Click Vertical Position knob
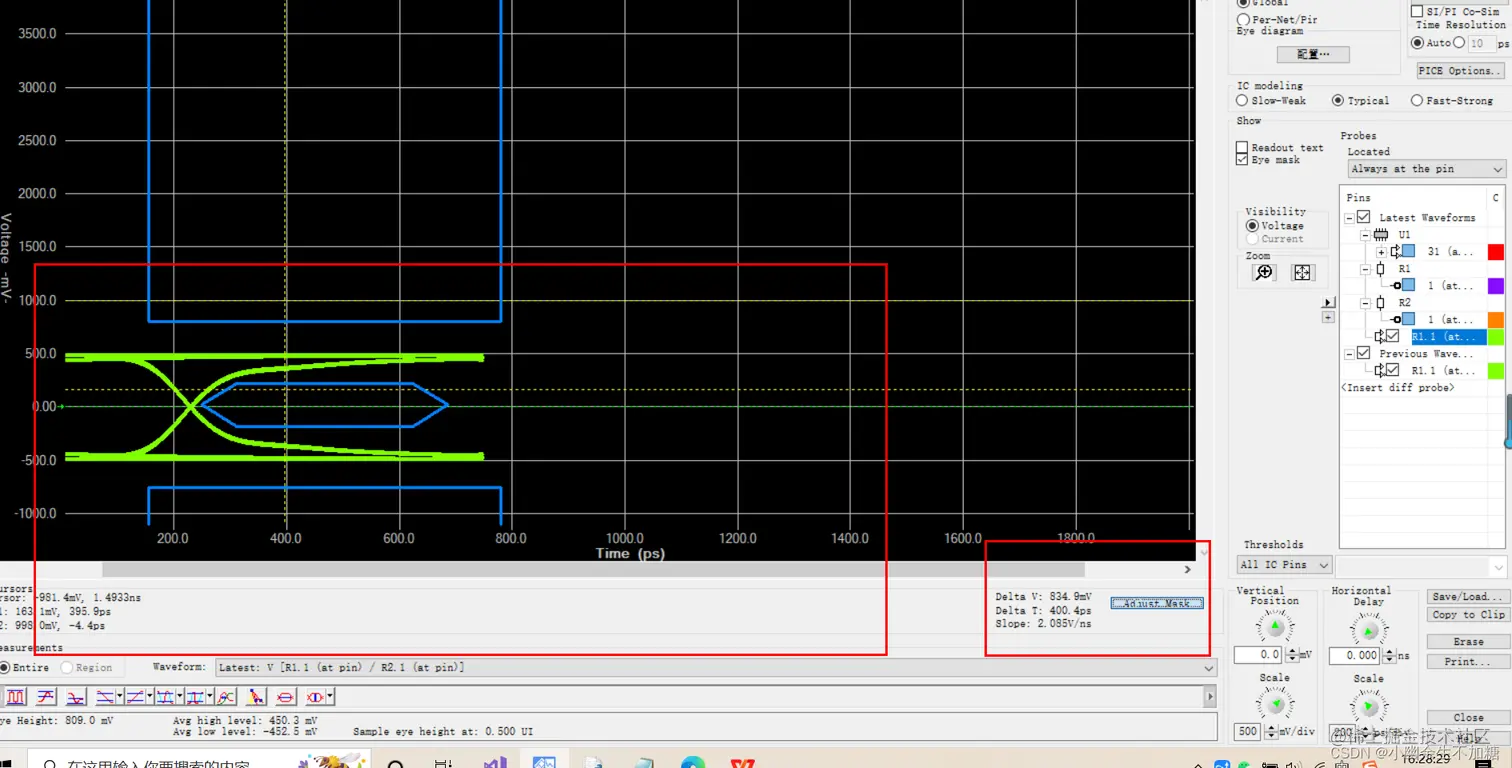1512x768 pixels. pos(1275,626)
